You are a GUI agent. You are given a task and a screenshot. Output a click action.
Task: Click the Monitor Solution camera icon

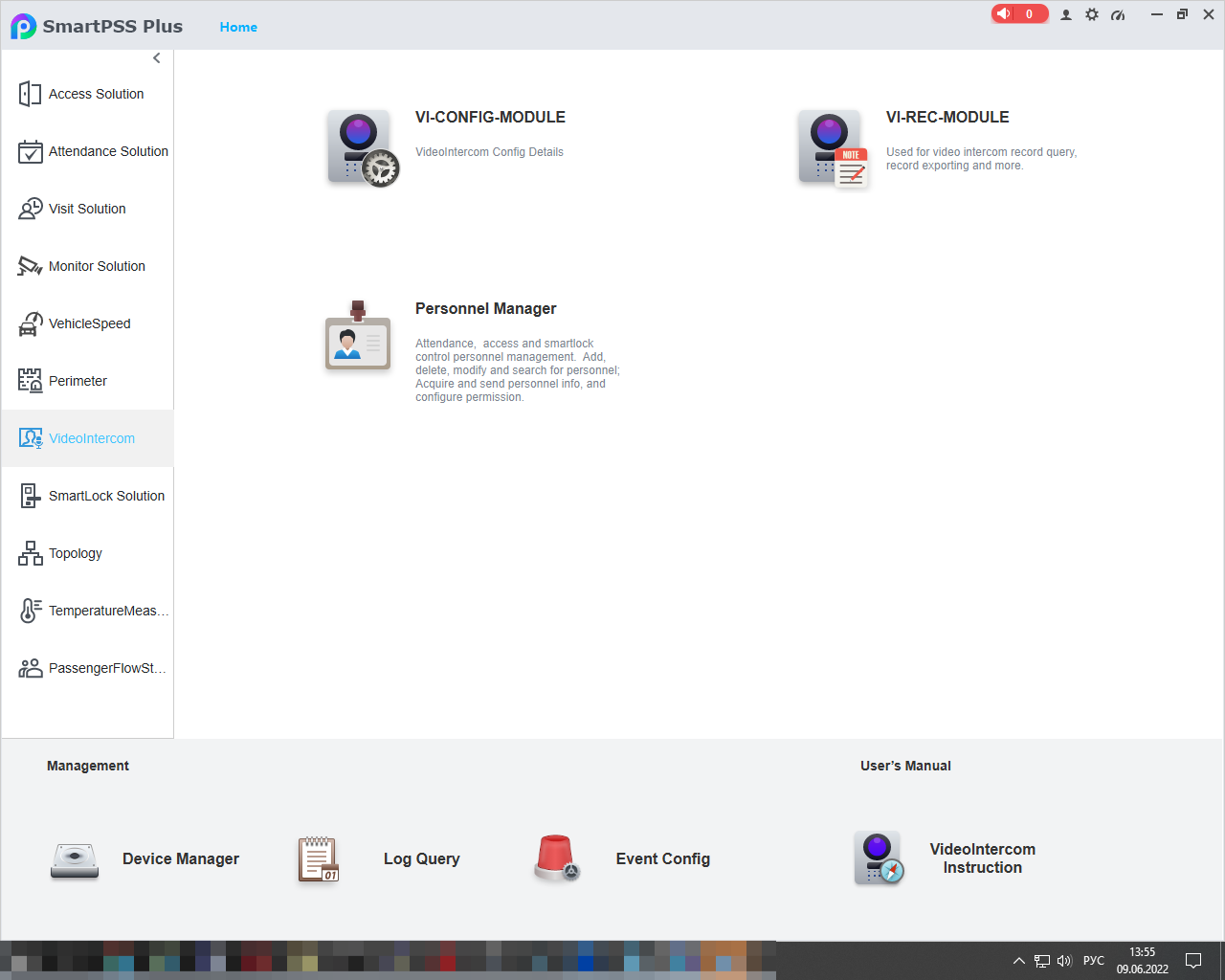[30, 266]
